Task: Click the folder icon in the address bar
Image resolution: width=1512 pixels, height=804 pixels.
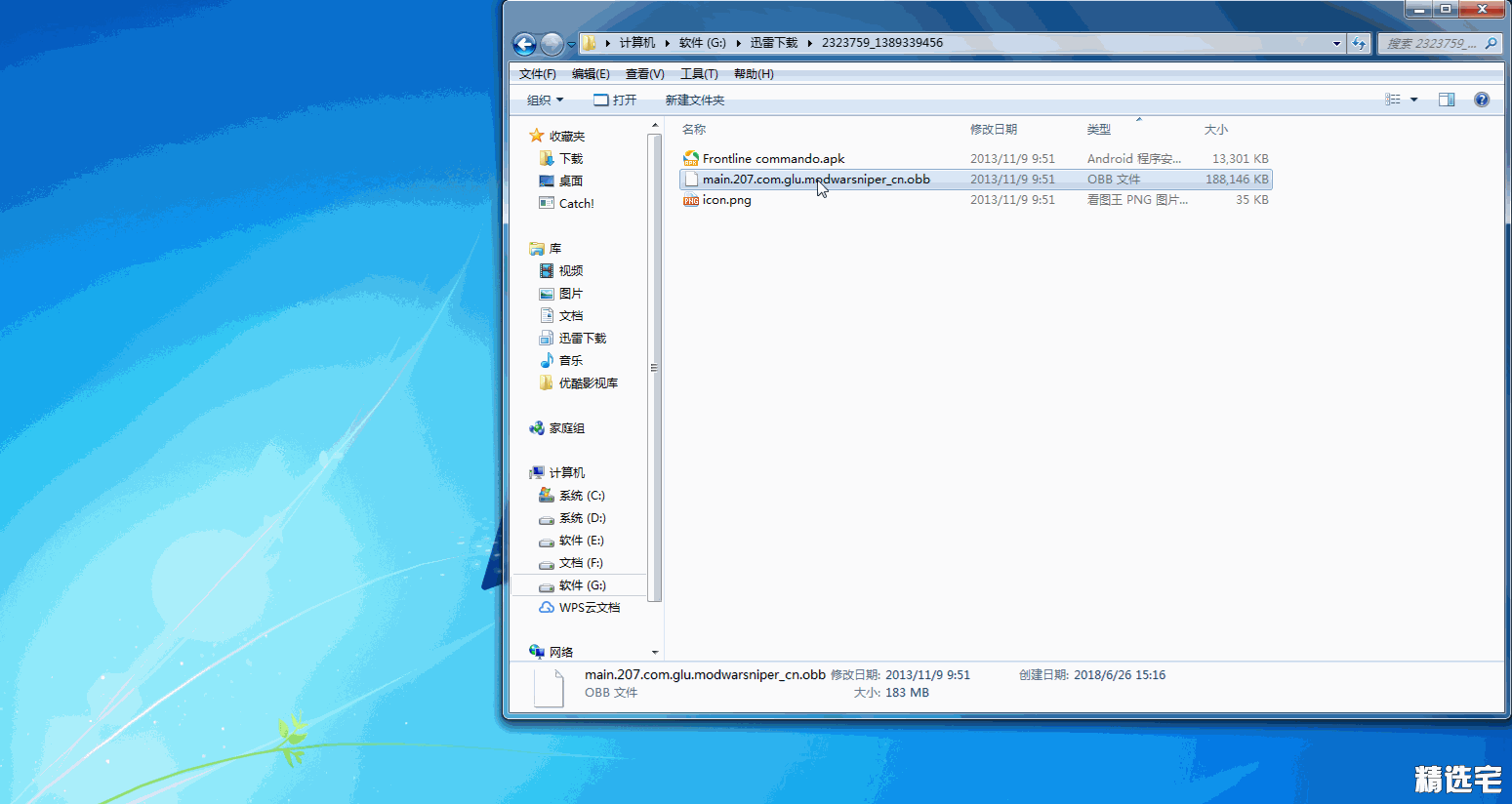Action: point(590,43)
